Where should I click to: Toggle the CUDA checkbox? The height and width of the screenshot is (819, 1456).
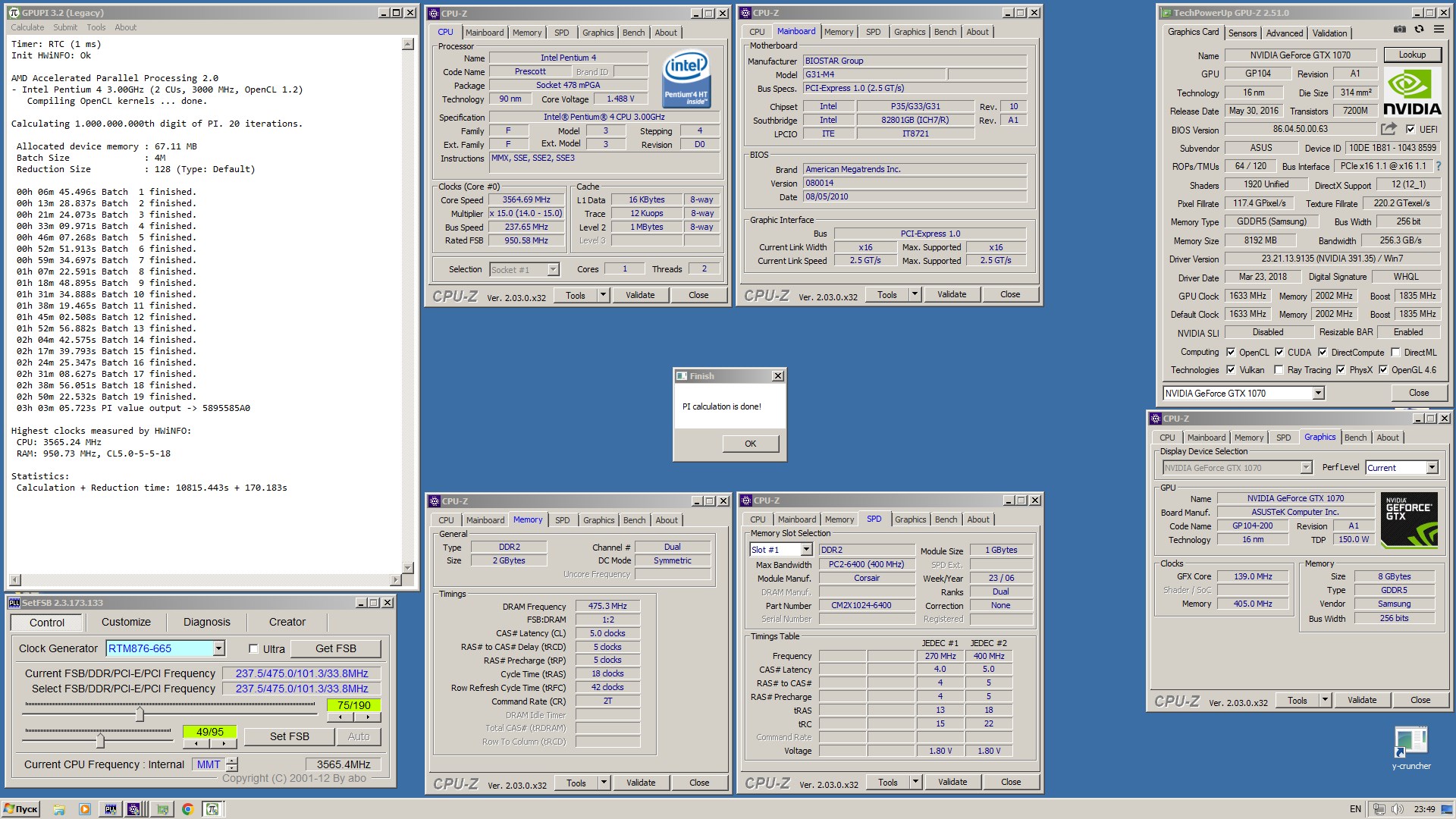tap(1279, 352)
